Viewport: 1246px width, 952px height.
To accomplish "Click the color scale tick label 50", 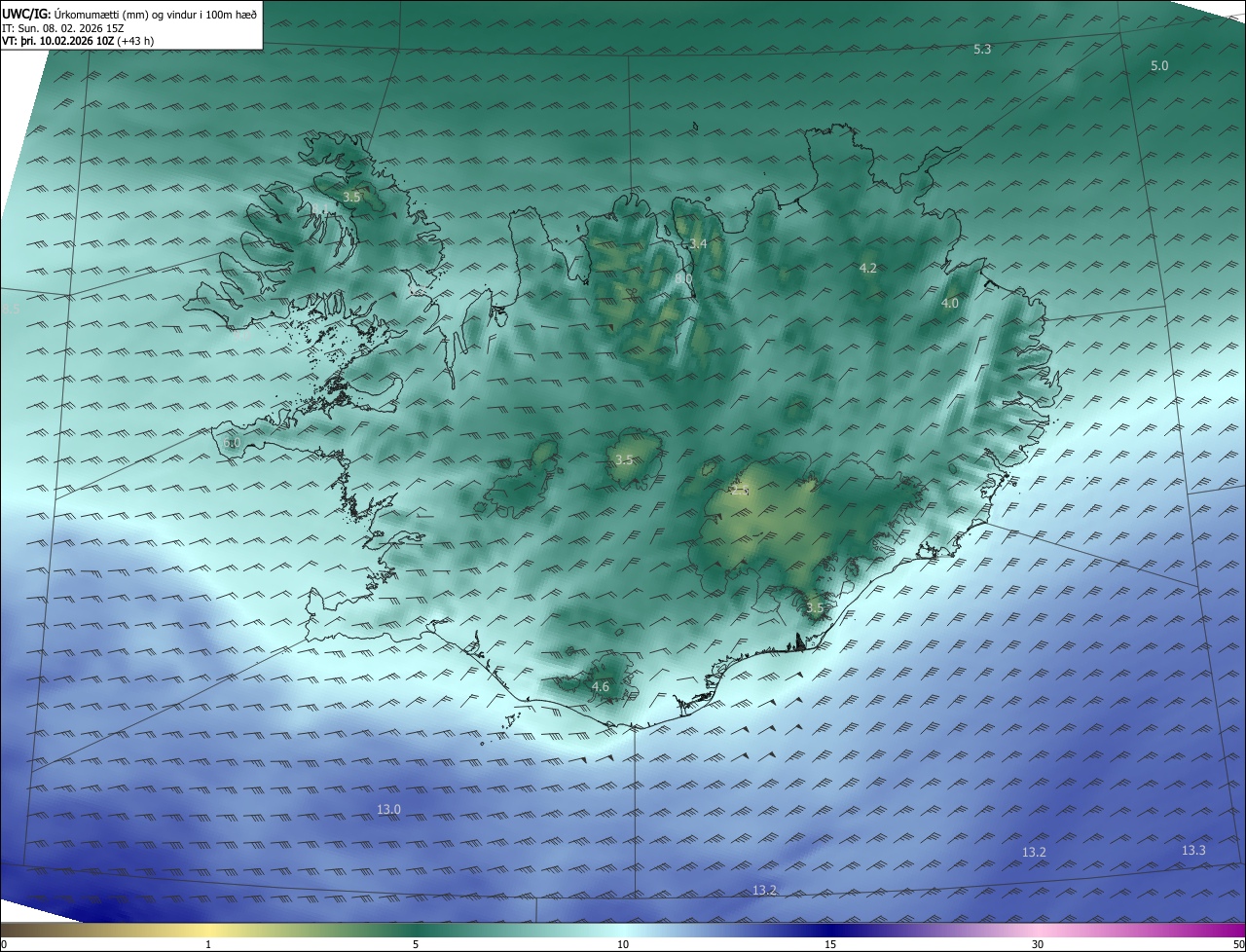I will [1238, 944].
